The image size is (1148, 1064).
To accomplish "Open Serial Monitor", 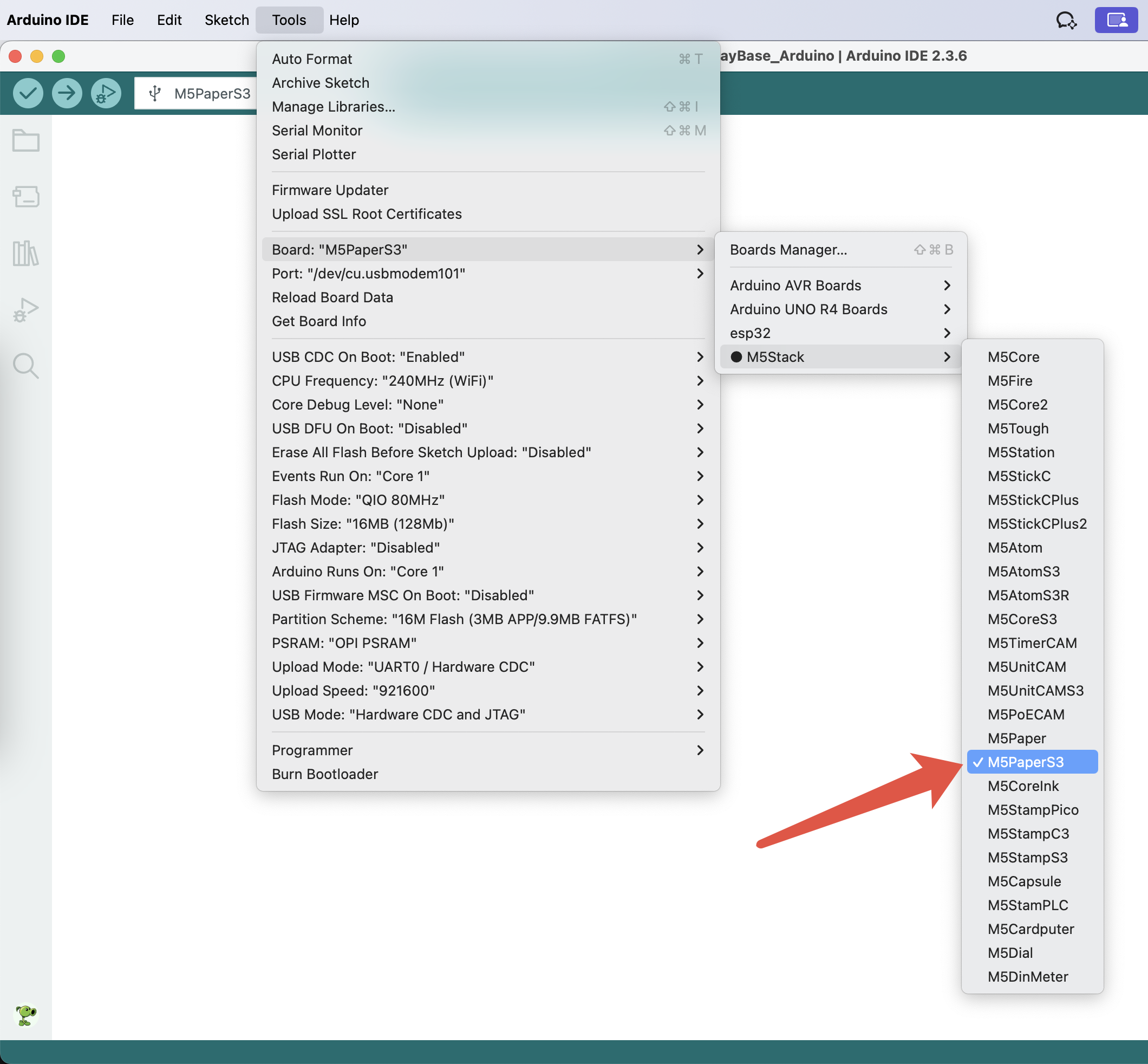I will tap(488, 131).
